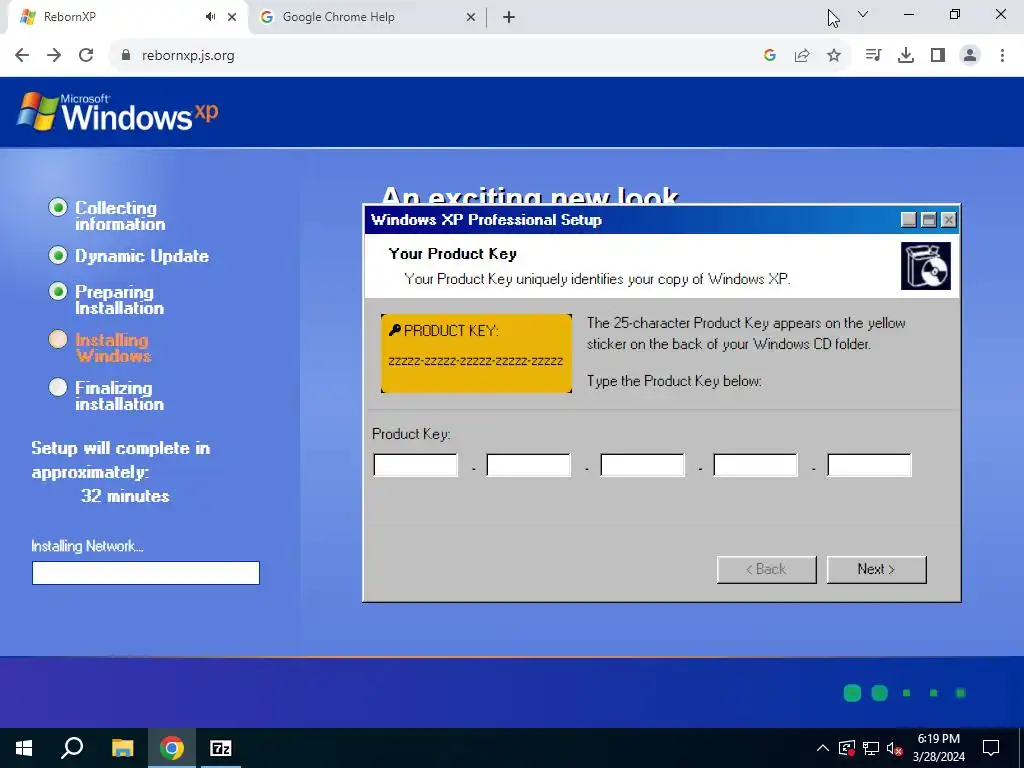This screenshot has width=1024, height=768.
Task: Open the notification center icon
Action: pos(991,748)
